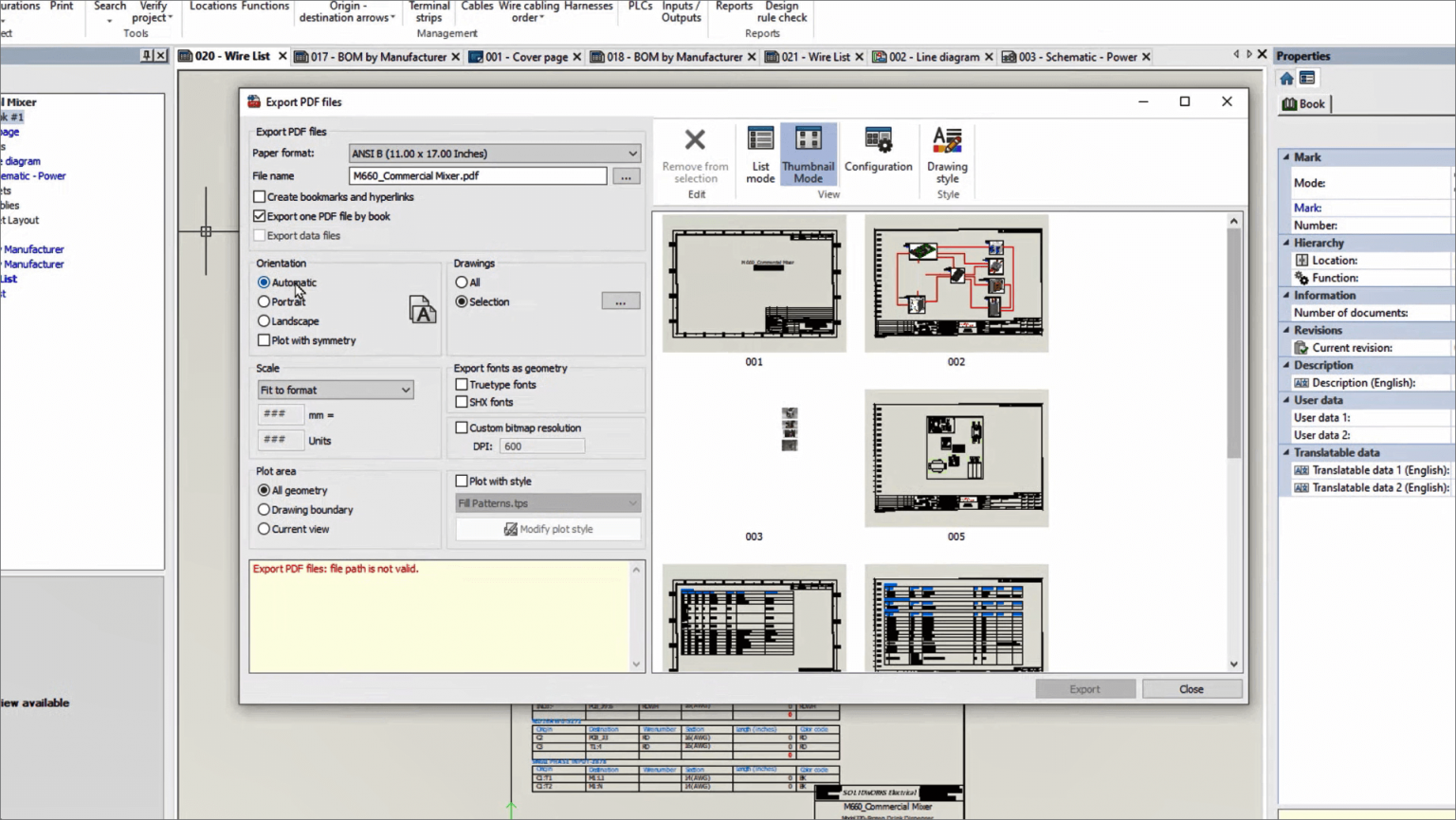Enable Custom bitmap resolution
Viewport: 1456px width, 820px height.
[462, 428]
